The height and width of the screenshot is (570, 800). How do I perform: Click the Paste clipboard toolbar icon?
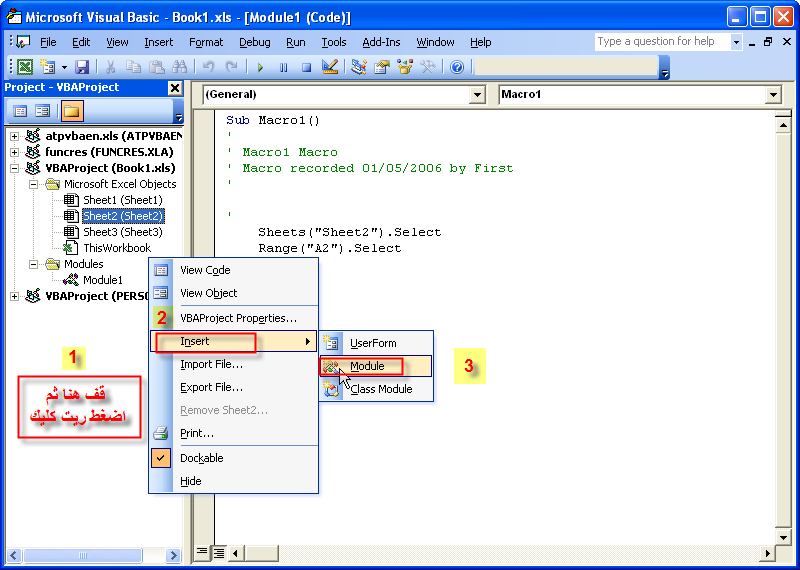156,67
